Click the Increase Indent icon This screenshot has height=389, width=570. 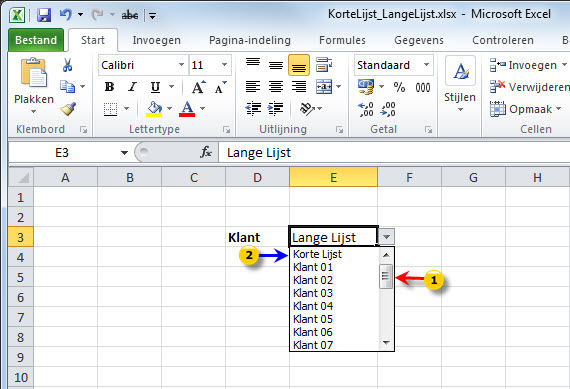[x=276, y=108]
